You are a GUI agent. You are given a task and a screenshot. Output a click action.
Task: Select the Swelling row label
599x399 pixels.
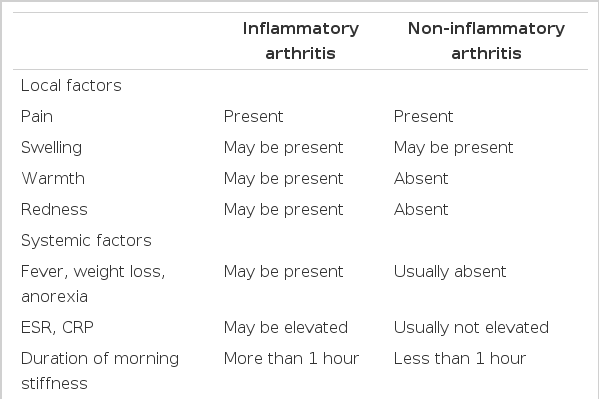pos(52,148)
